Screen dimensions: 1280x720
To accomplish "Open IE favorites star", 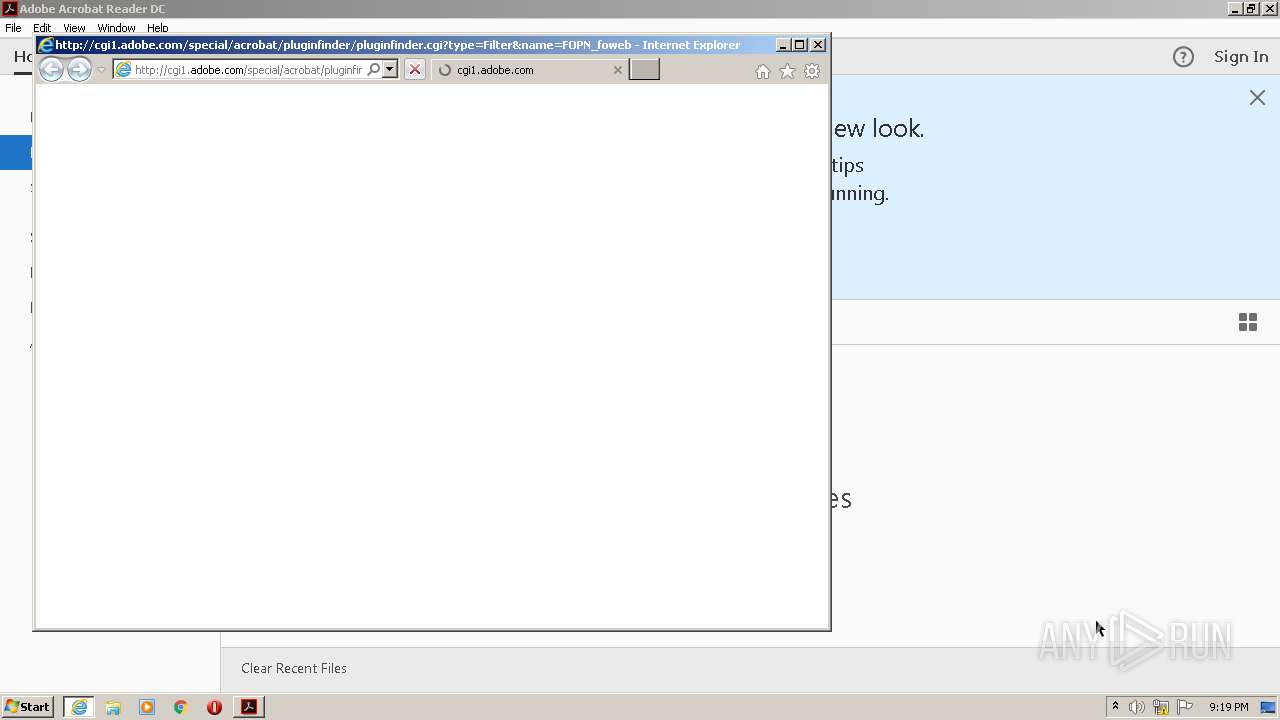I will [x=787, y=71].
